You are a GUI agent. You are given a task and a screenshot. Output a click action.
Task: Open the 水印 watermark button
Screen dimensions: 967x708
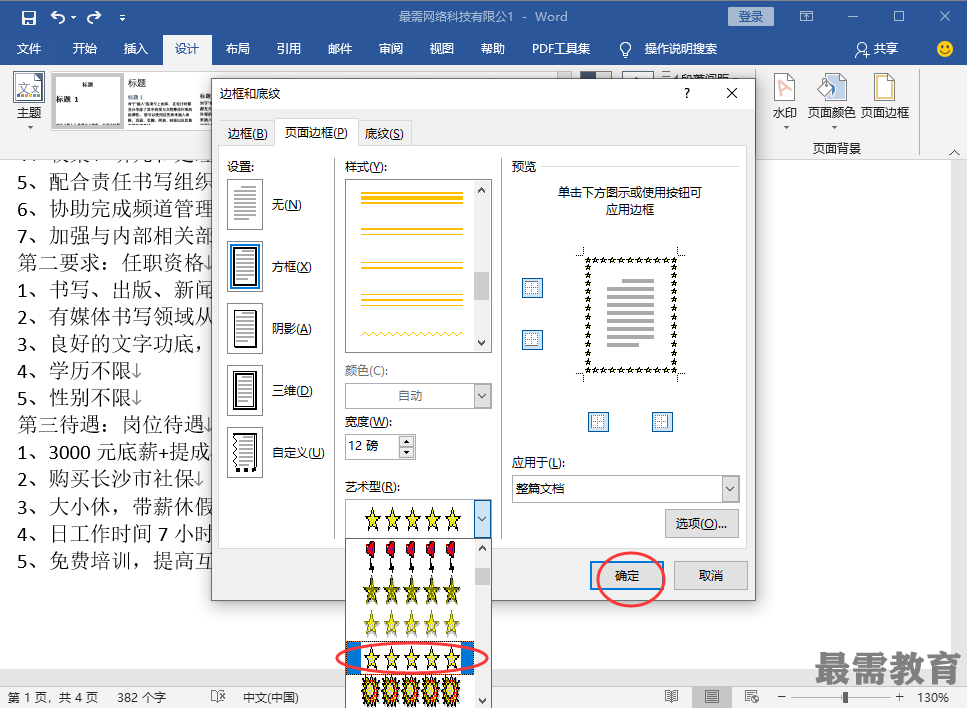tap(784, 101)
